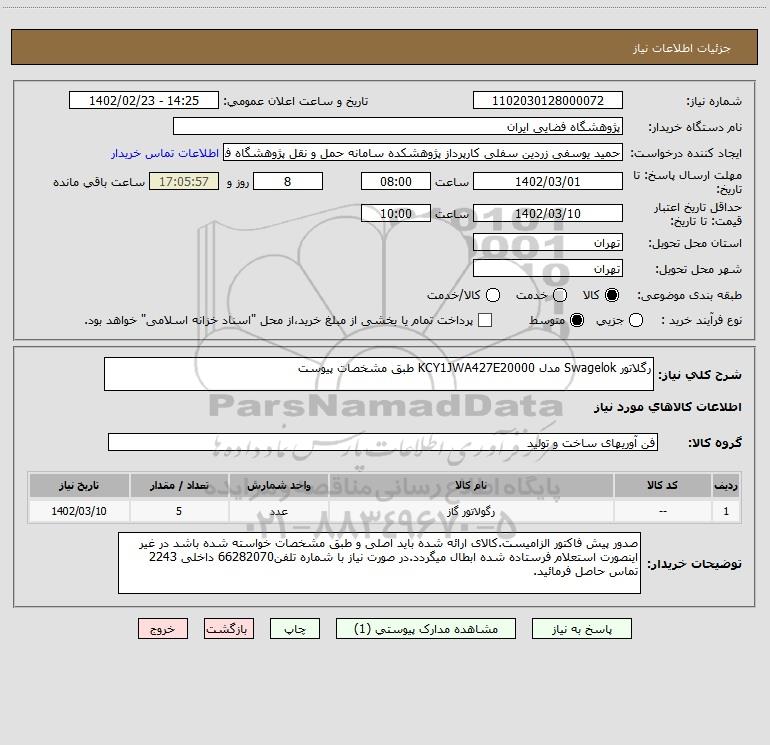Click the price validity date 1402/03/10 field
Screen dimensions: 770x745
point(548,214)
